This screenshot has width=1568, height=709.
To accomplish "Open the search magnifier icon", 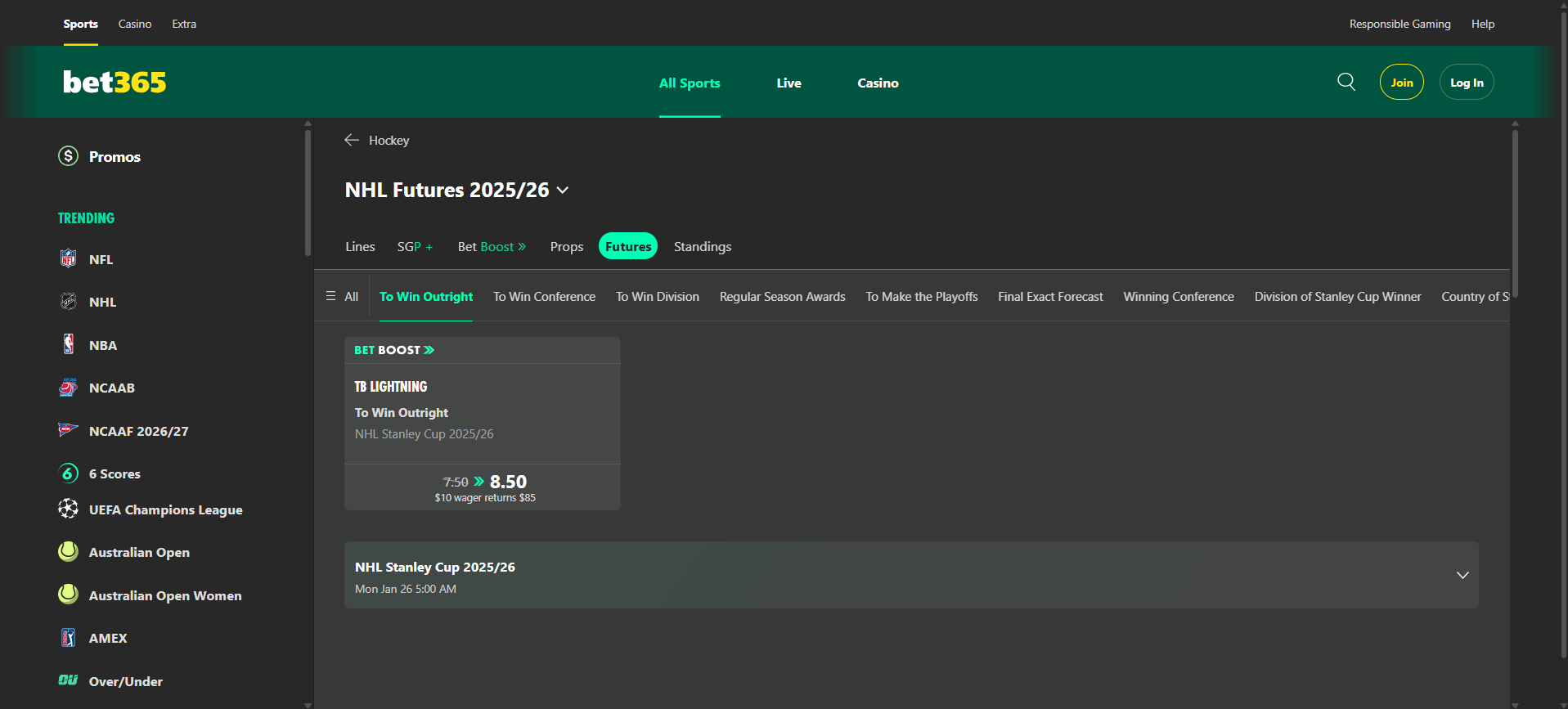I will click(1346, 82).
